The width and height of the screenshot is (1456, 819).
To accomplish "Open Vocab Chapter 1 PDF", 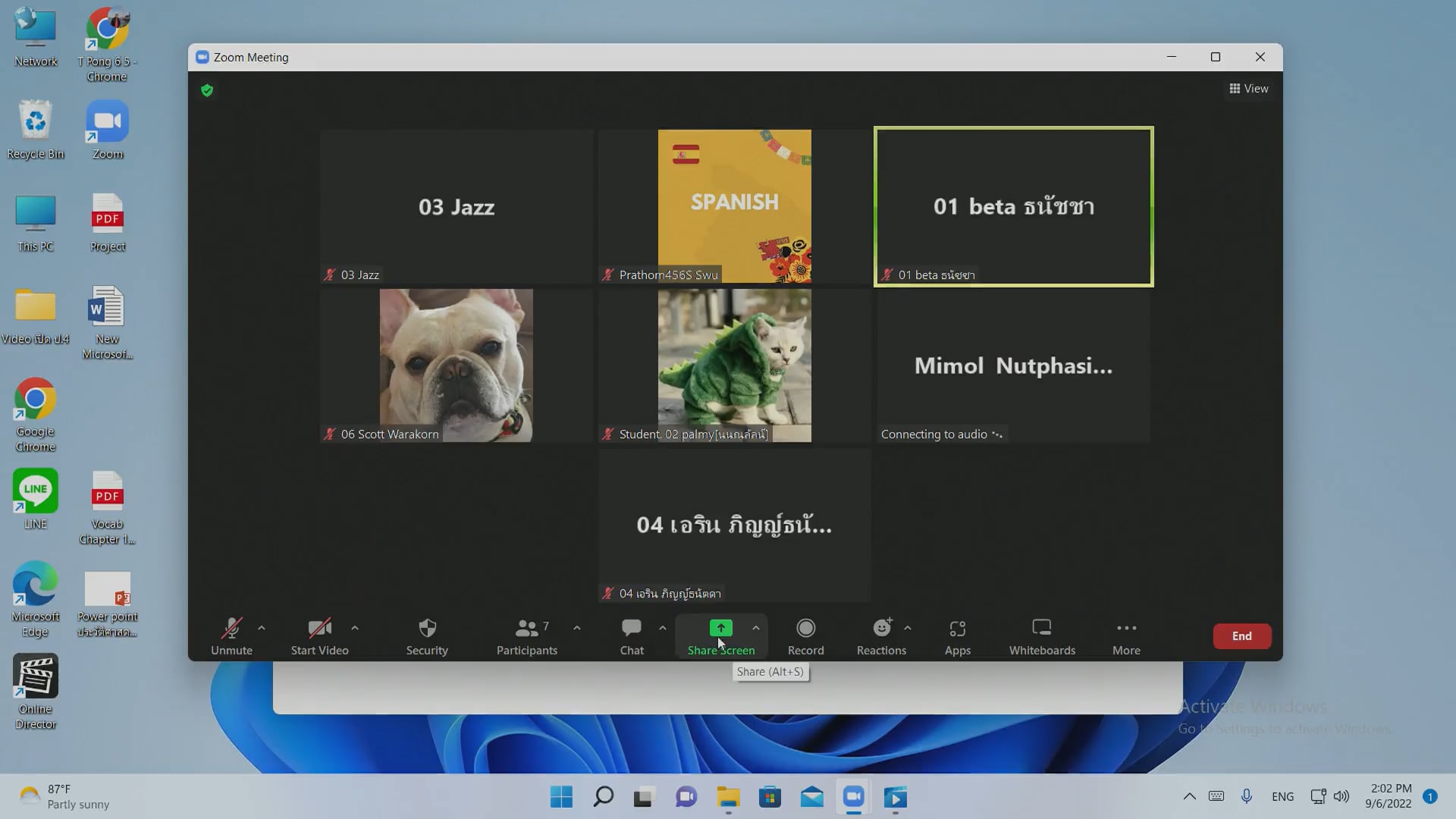I will tap(107, 507).
